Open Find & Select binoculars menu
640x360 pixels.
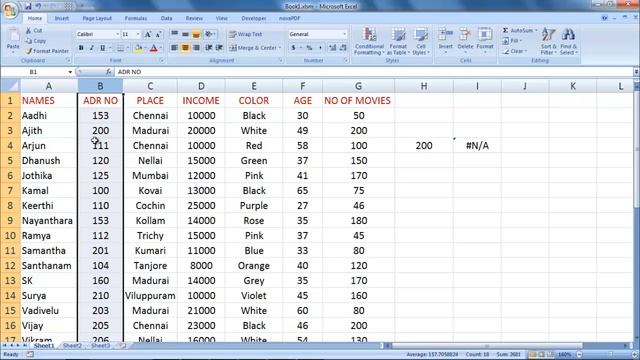[x=568, y=41]
